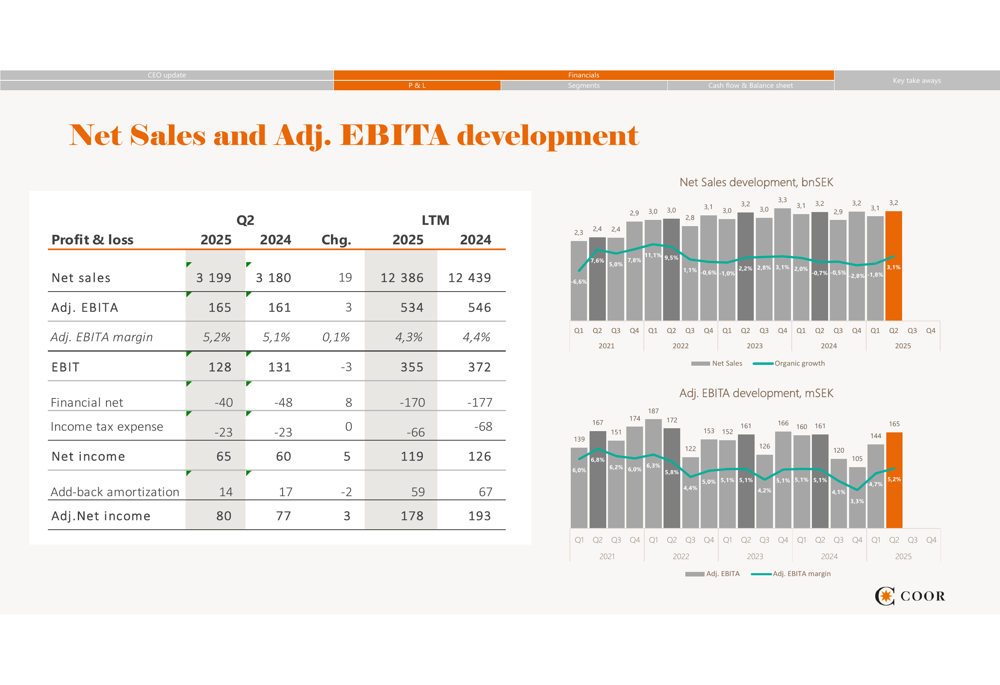Click the Net Sales development, bnSEK chart title
This screenshot has width=1000, height=685.
(756, 182)
